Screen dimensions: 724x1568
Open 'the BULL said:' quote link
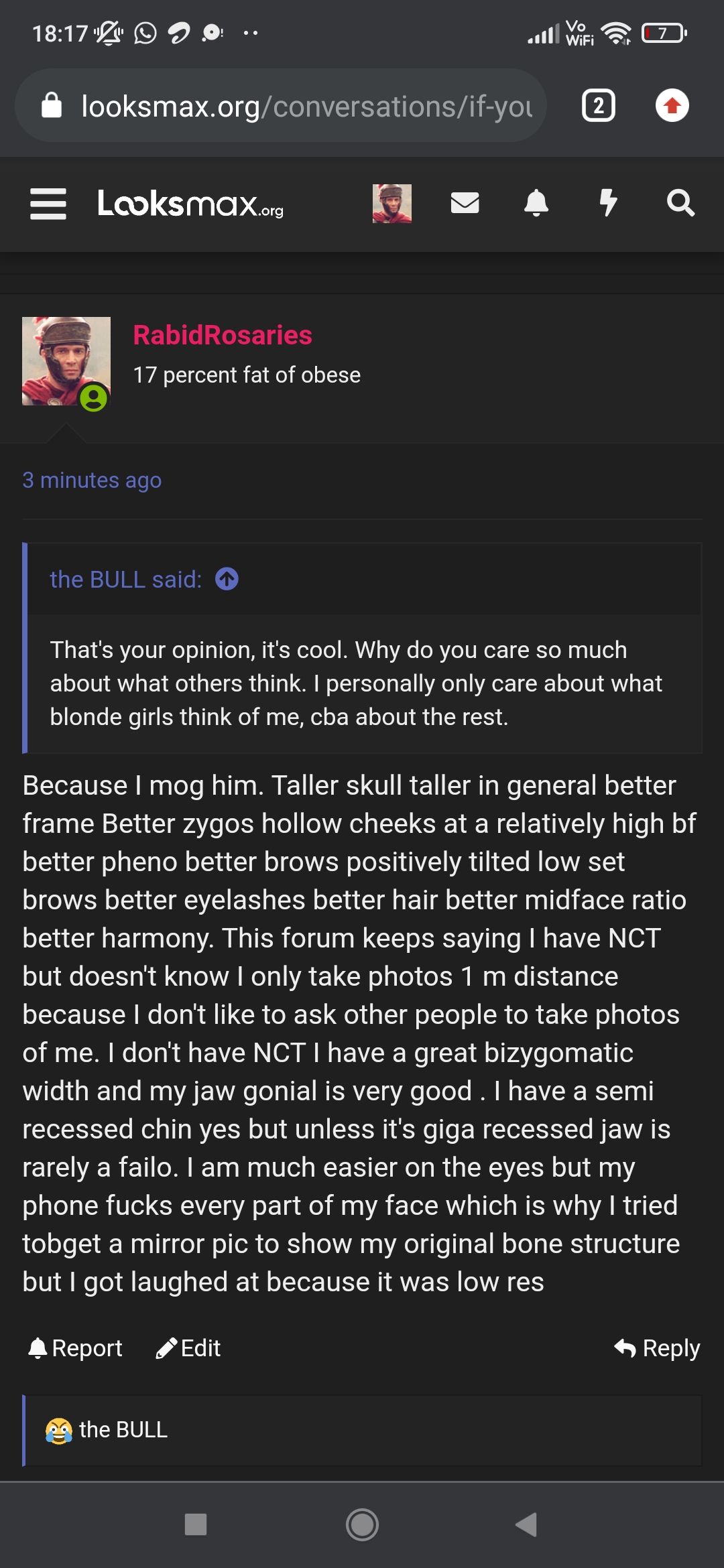tap(126, 580)
